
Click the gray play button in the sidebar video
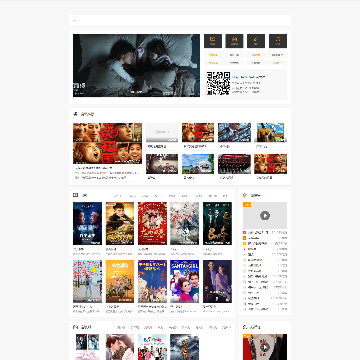[x=265, y=215]
